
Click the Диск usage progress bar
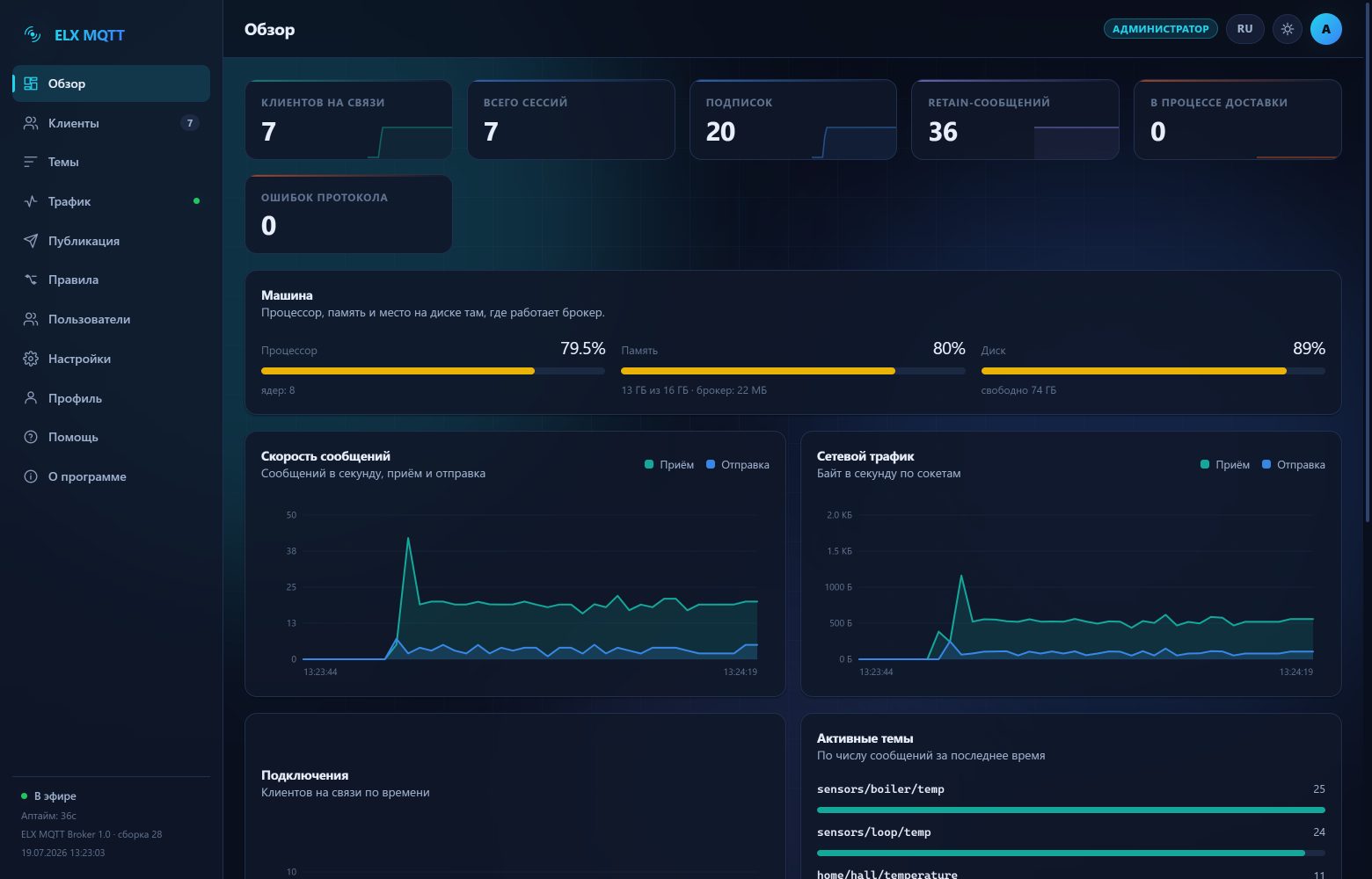tap(1153, 371)
